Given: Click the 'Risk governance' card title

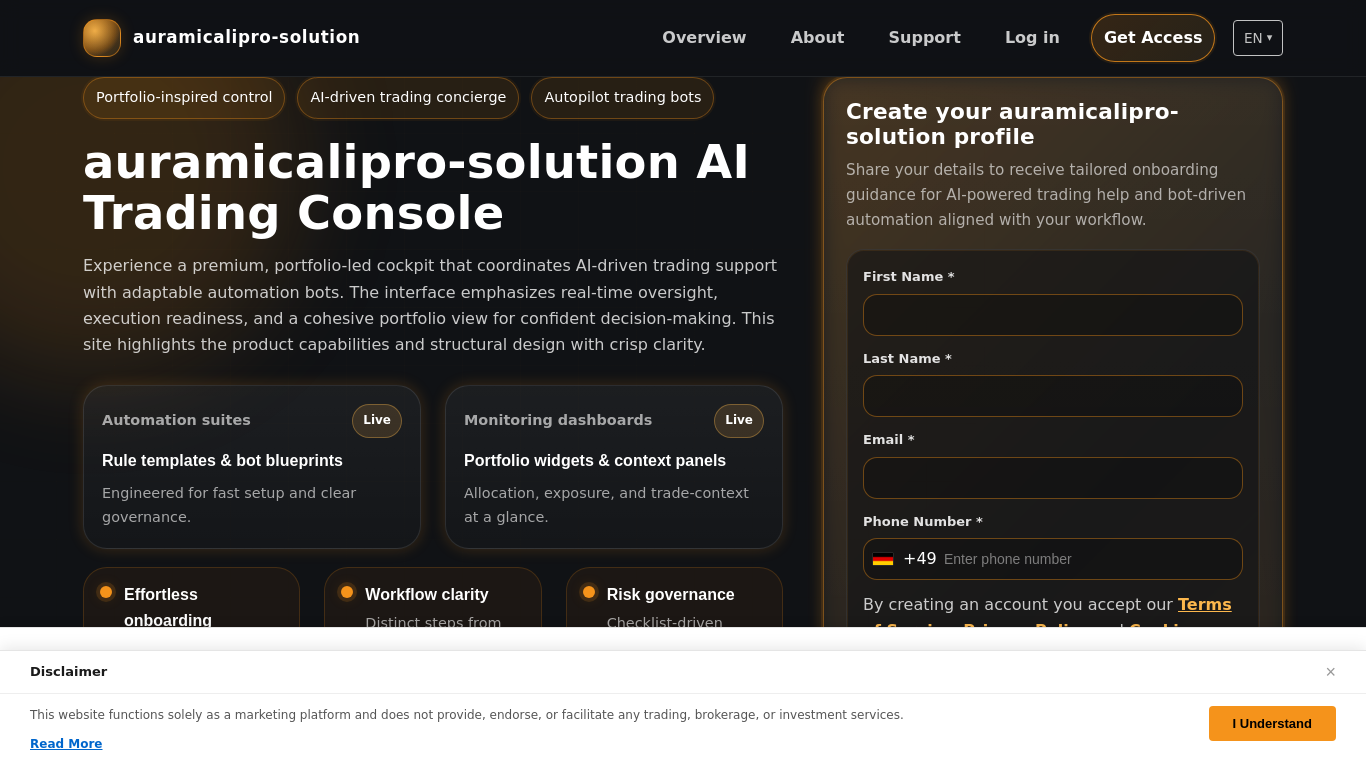Looking at the screenshot, I should tap(671, 595).
